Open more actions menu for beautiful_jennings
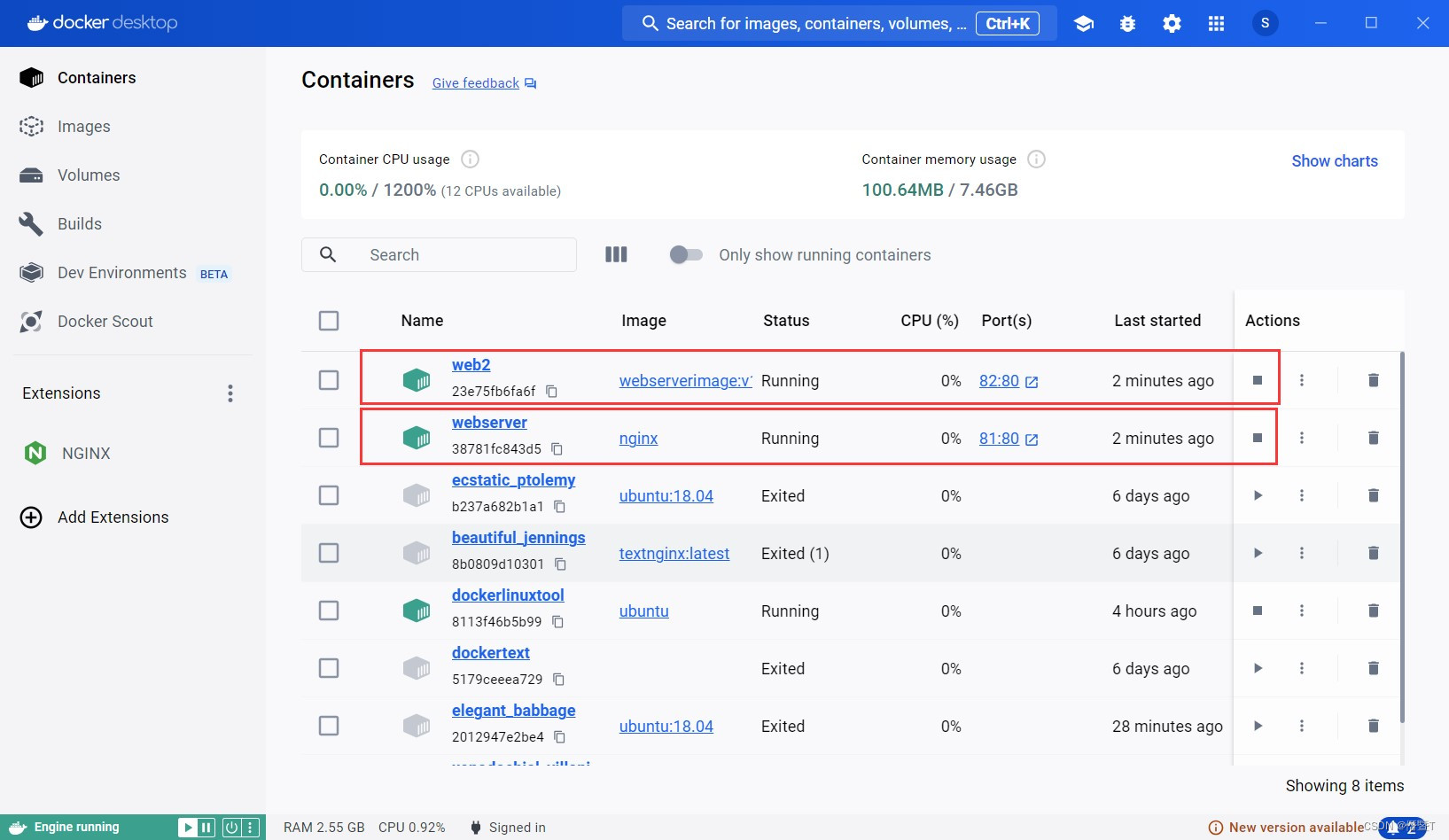The width and height of the screenshot is (1449, 840). point(1302,553)
